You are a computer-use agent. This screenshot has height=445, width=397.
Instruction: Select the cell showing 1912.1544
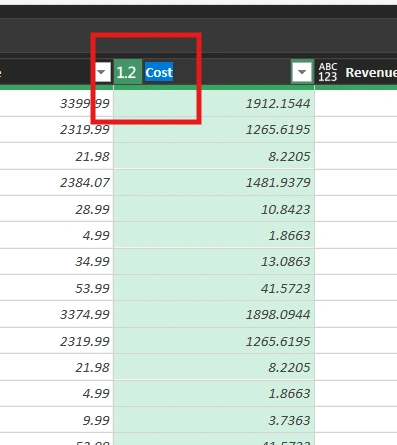214,104
